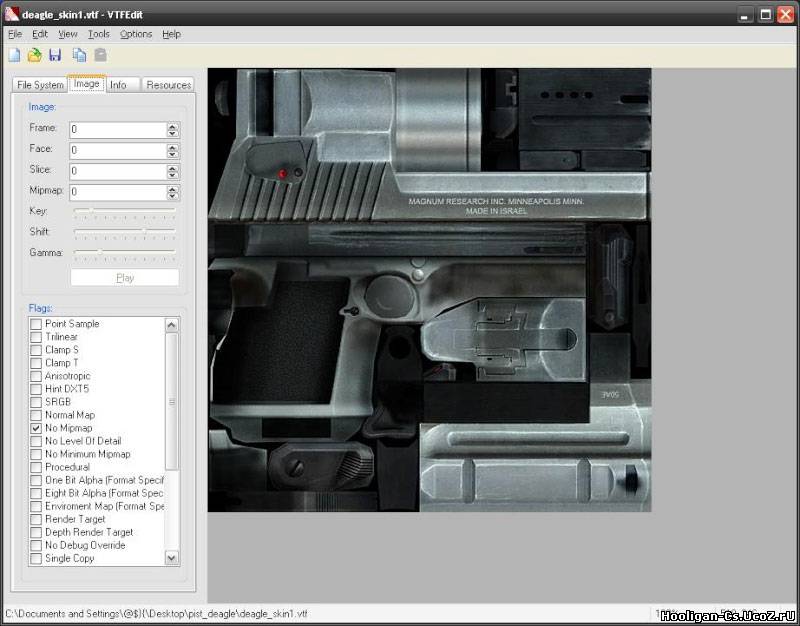Click the file path in the status bar

156,614
